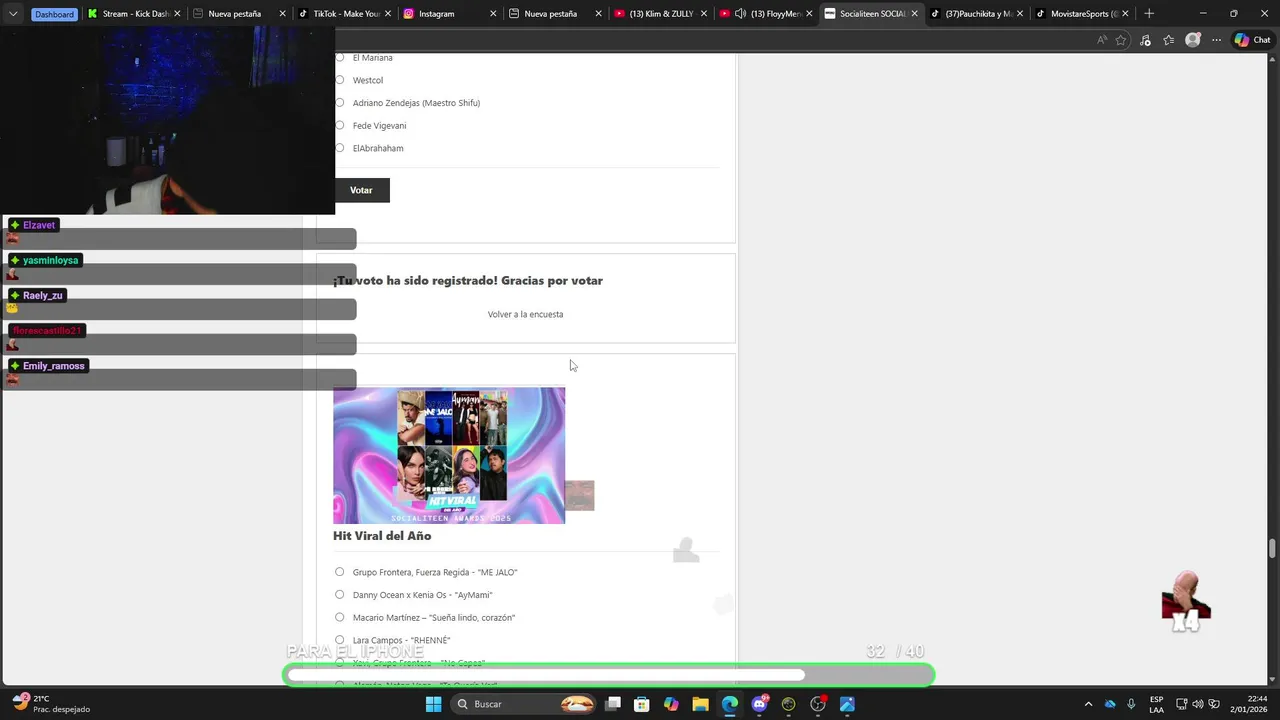Image resolution: width=1280 pixels, height=720 pixels.
Task: Open the Copilot app in the taskbar
Action: coord(671,704)
